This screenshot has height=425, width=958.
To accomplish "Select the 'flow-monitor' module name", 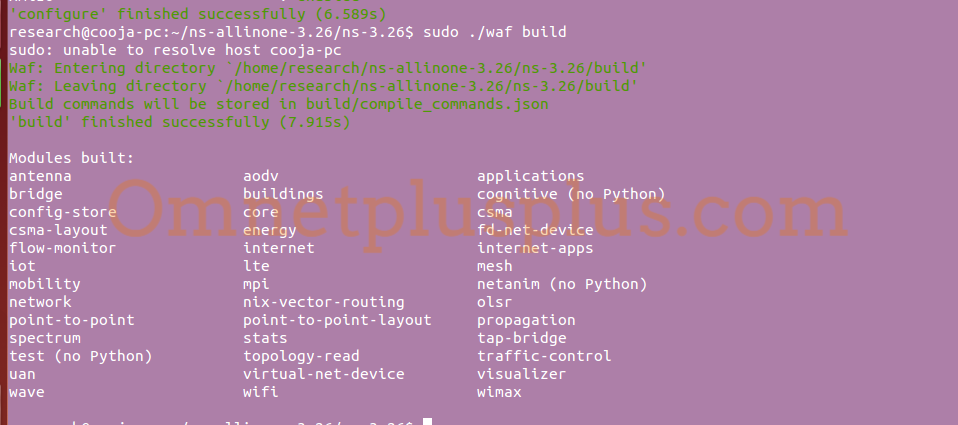I will [62, 248].
